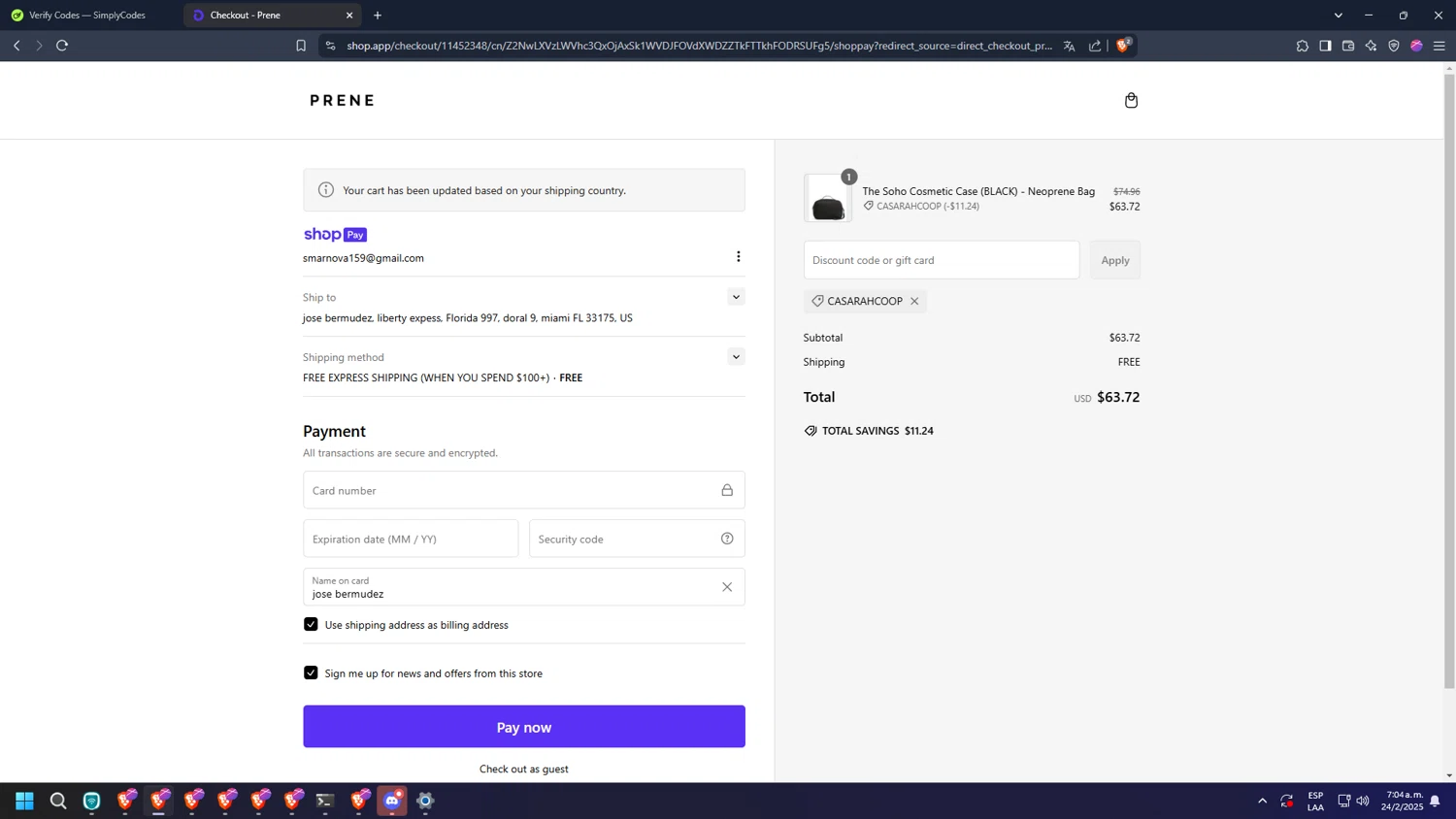Image resolution: width=1456 pixels, height=819 pixels.
Task: Toggle Use shipping address as billing address
Action: pyautogui.click(x=311, y=624)
